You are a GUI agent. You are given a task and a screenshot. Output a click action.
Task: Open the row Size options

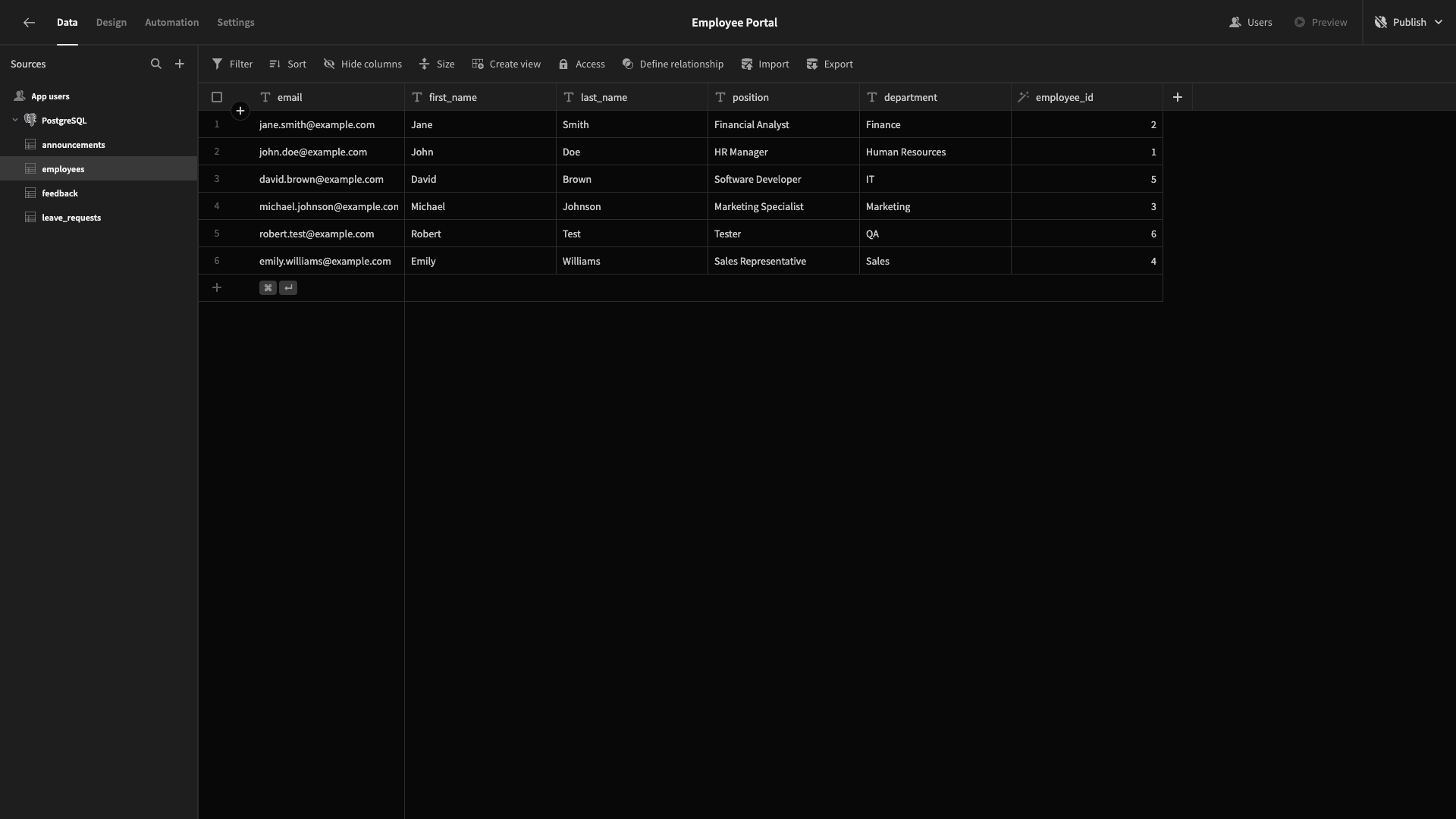(437, 64)
